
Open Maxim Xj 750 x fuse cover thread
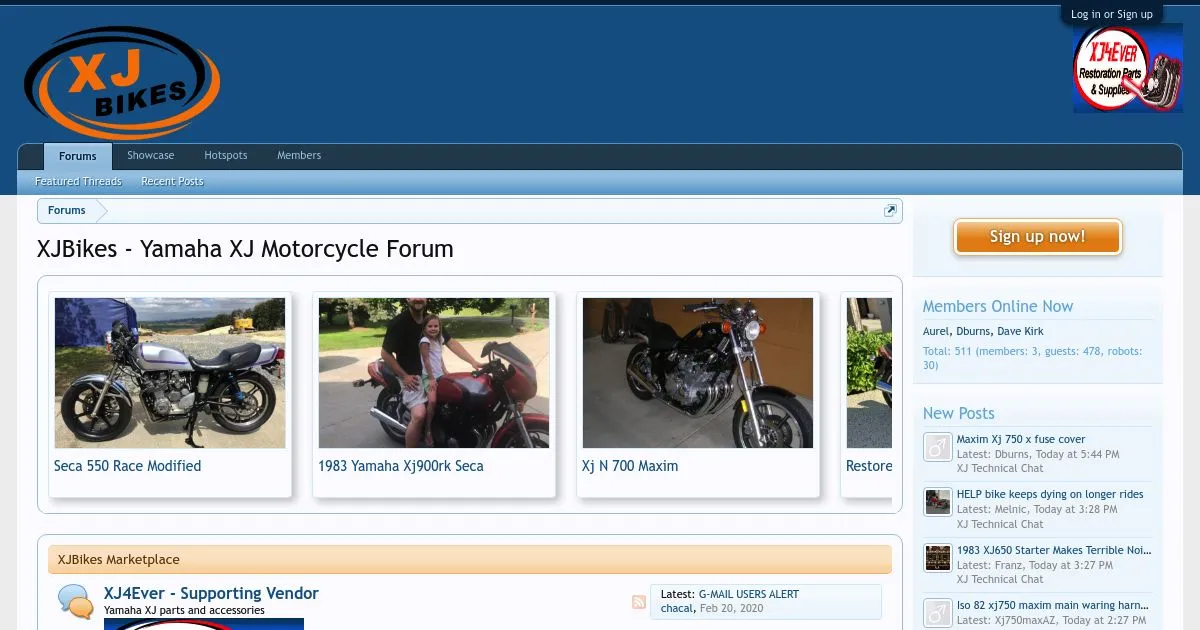coord(1021,439)
